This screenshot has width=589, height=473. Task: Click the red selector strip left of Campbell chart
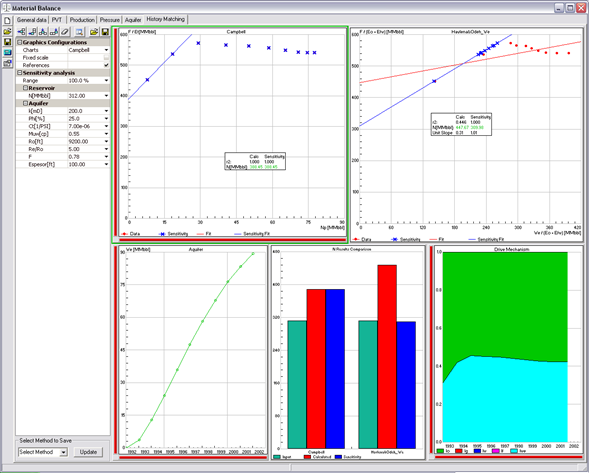(x=116, y=133)
